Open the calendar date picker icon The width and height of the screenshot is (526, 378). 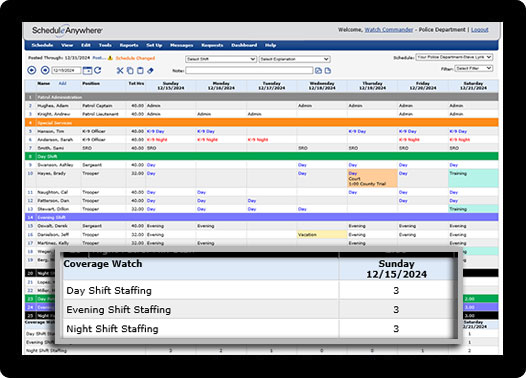coord(87,70)
